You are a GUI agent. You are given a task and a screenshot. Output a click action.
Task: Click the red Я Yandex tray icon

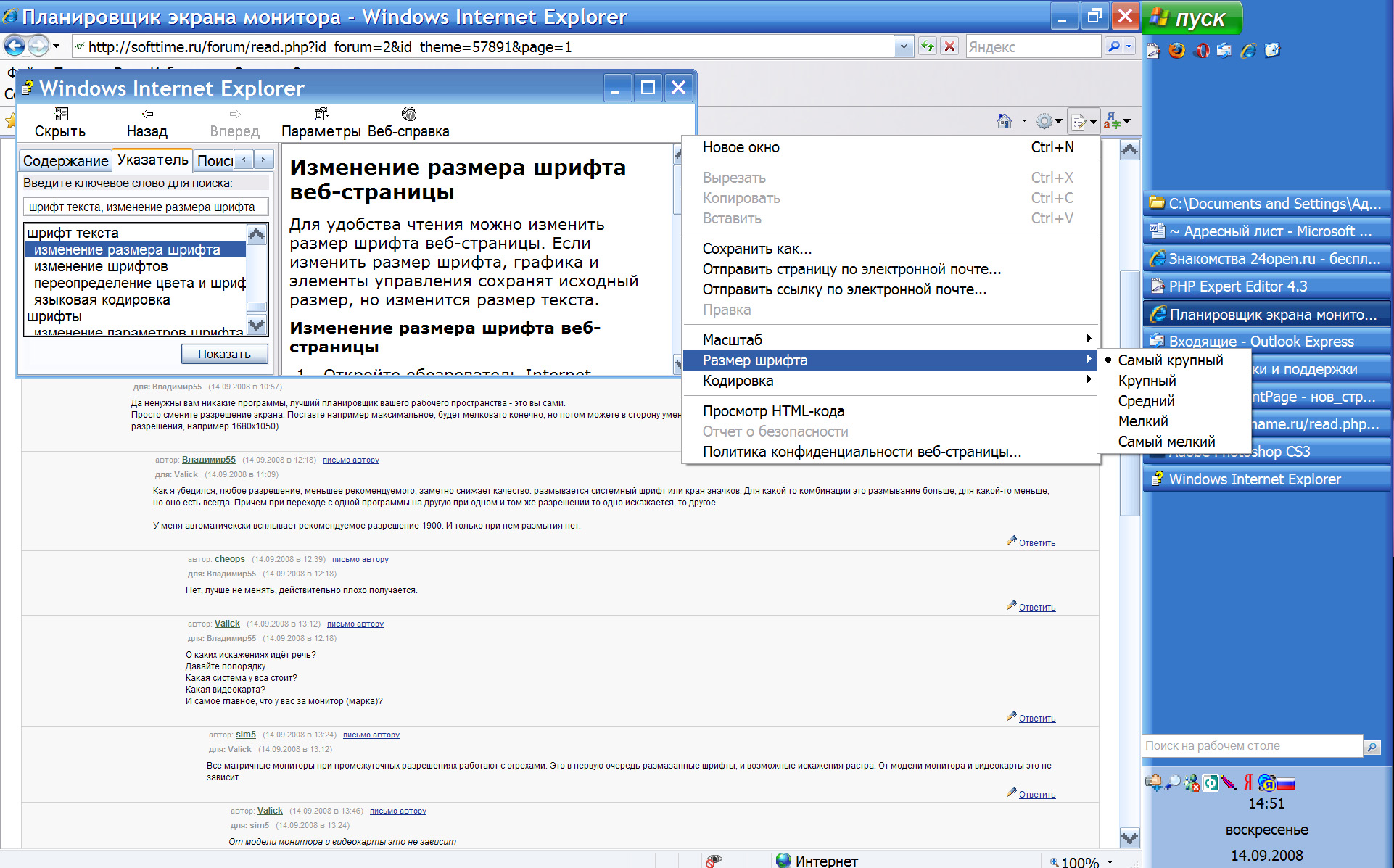1248,782
